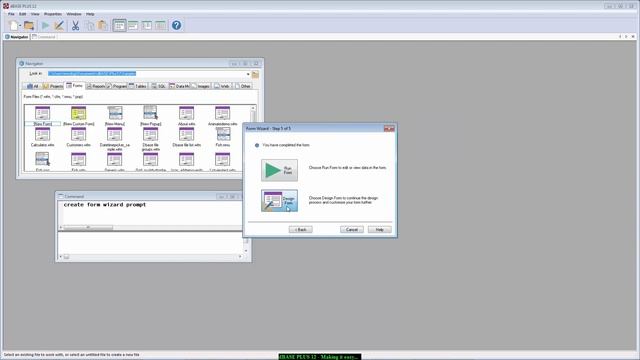Click the Command input pane horizontal scrollbar
Screen dimensions: 640x360
pos(150,227)
